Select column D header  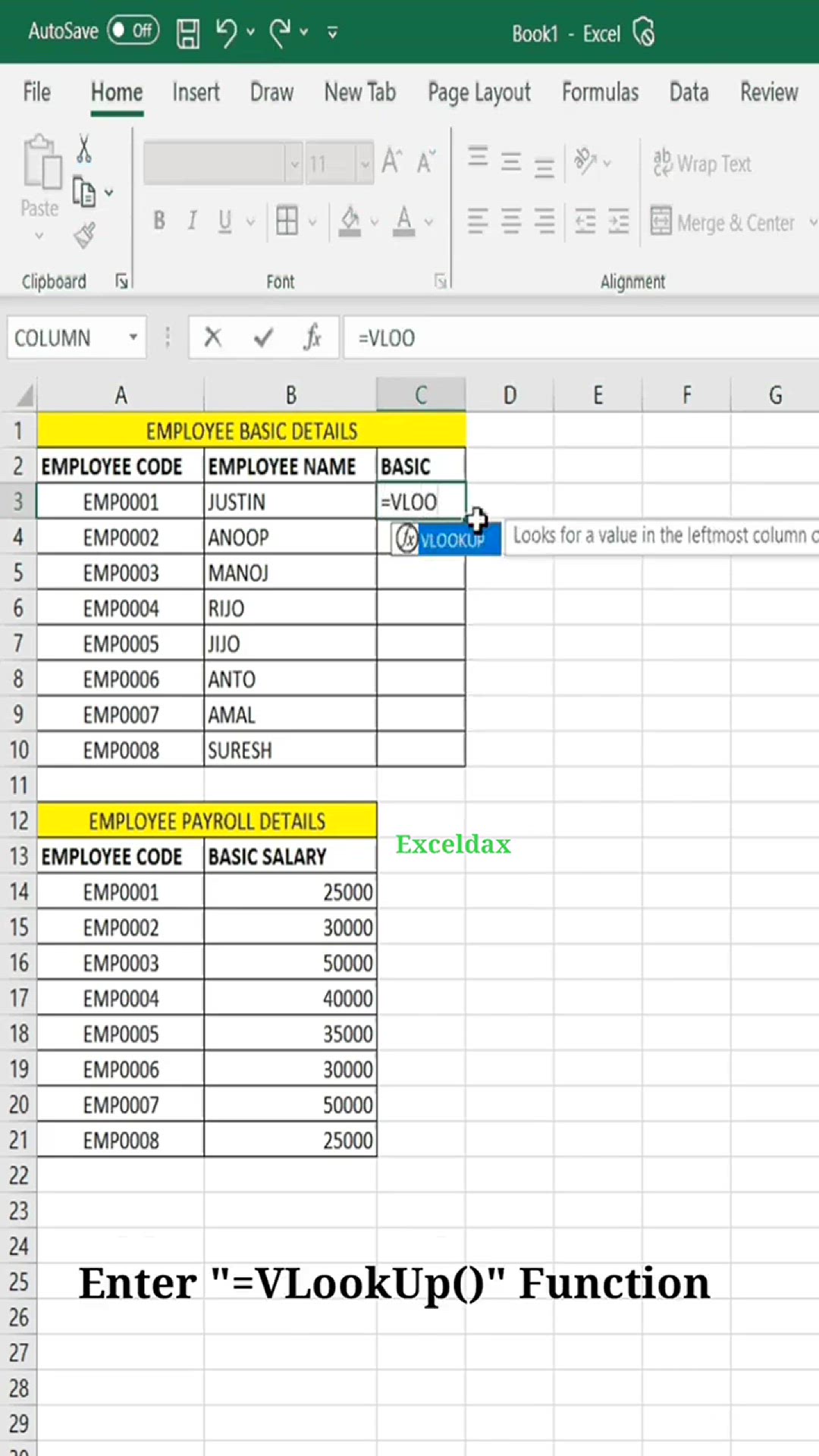pyautogui.click(x=510, y=395)
